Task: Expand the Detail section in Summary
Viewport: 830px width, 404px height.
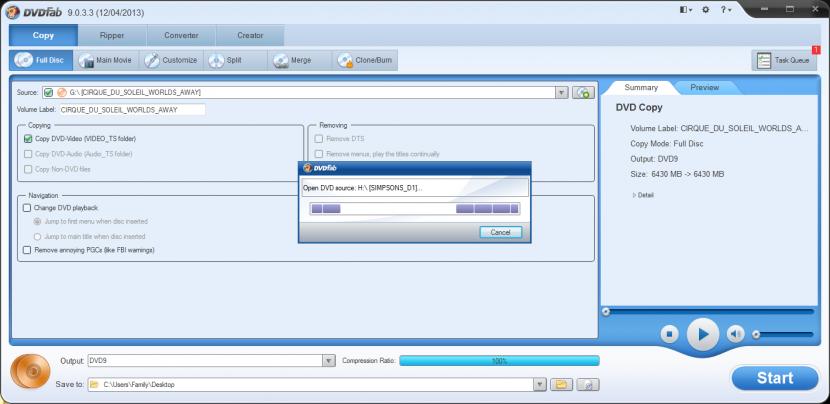Action: (643, 195)
